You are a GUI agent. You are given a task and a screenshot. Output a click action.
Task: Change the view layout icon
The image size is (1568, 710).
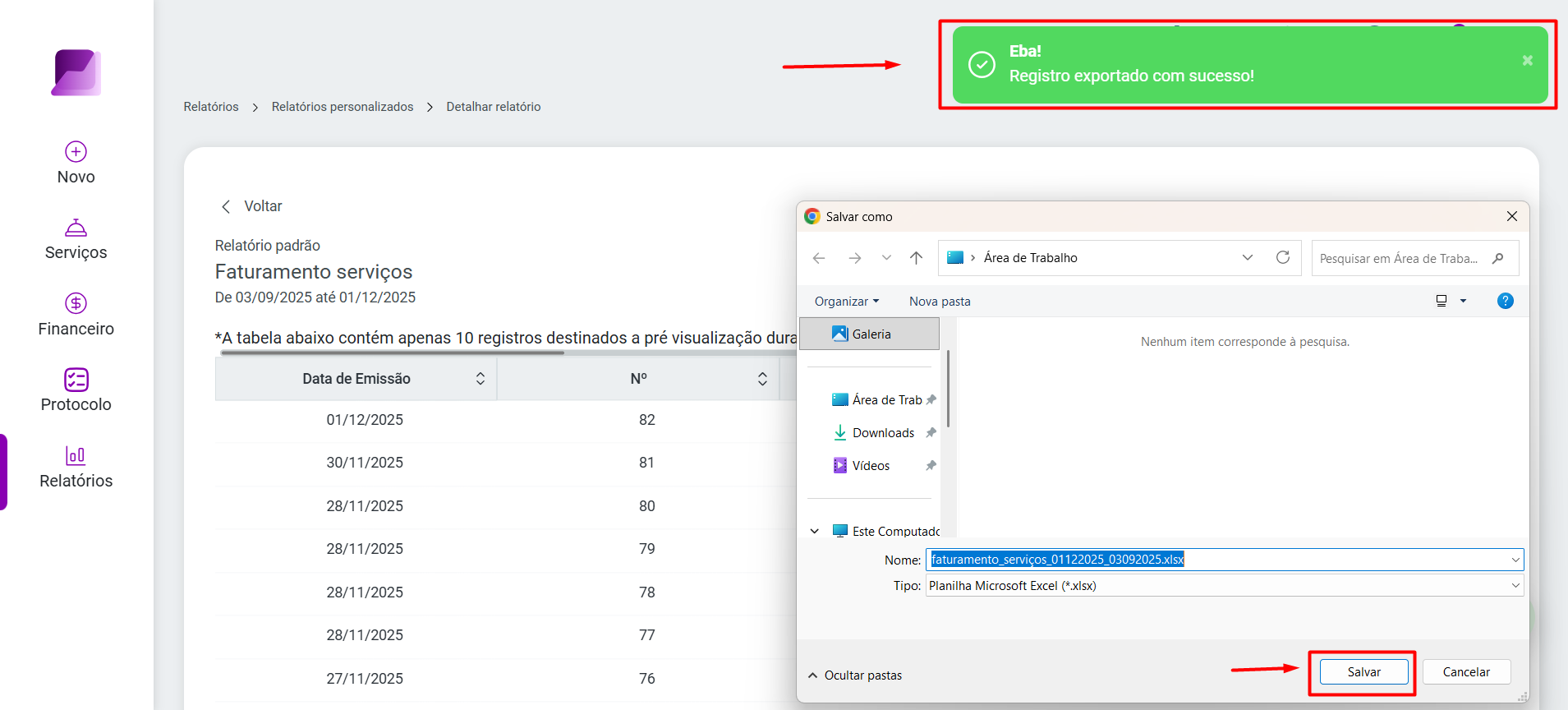coord(1442,301)
